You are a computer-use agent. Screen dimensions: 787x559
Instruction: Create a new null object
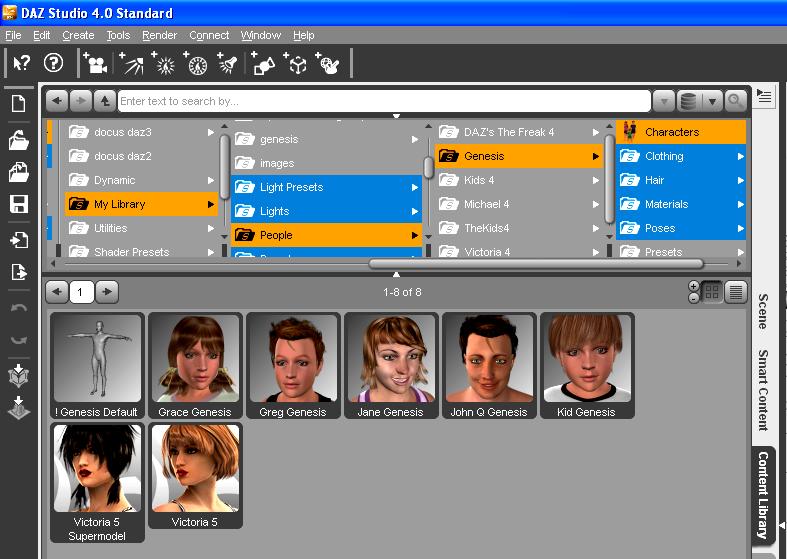(x=296, y=63)
